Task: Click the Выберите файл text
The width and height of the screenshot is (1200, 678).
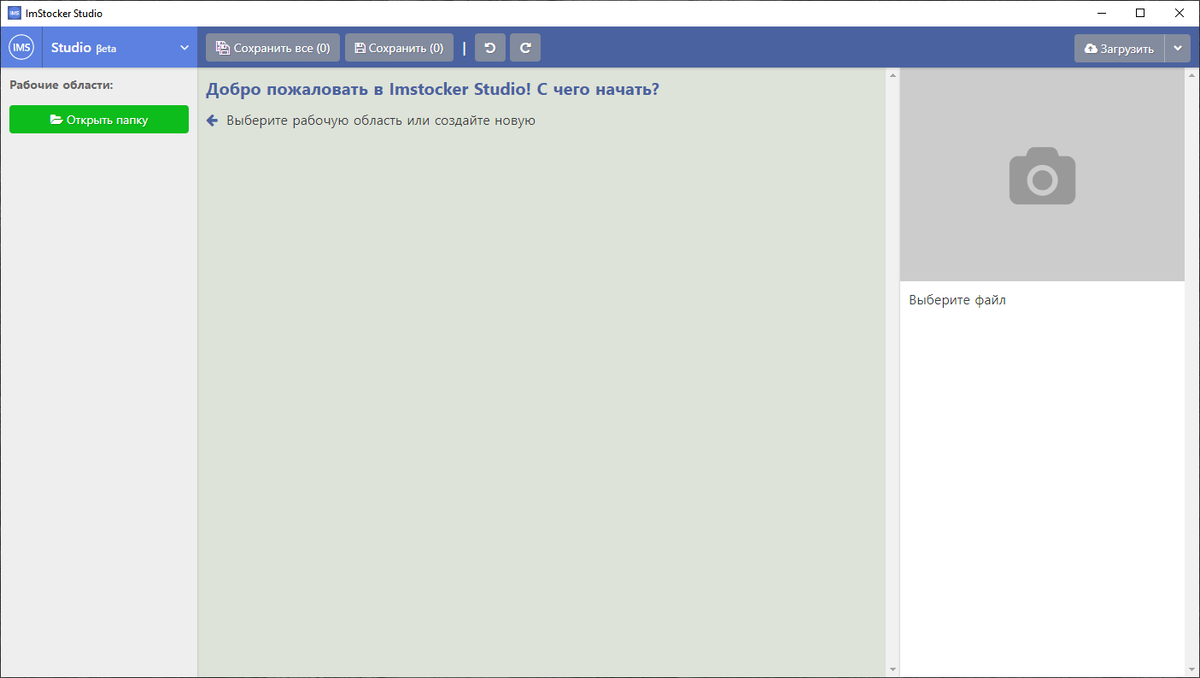Action: point(957,300)
